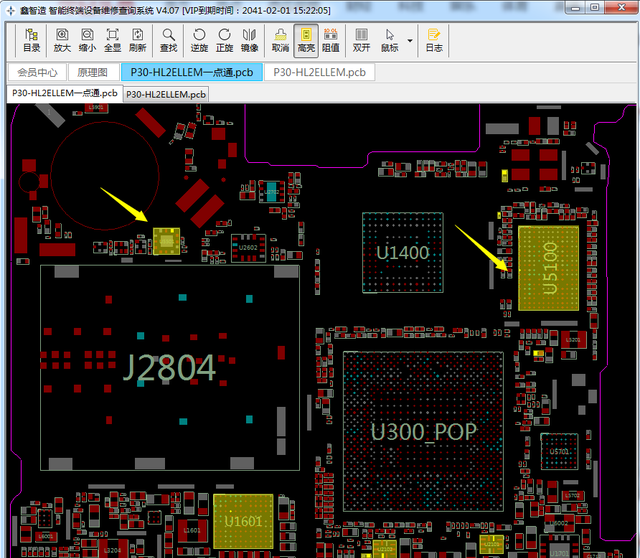Expand the dropdown arrow beside 鼠标

pos(410,40)
